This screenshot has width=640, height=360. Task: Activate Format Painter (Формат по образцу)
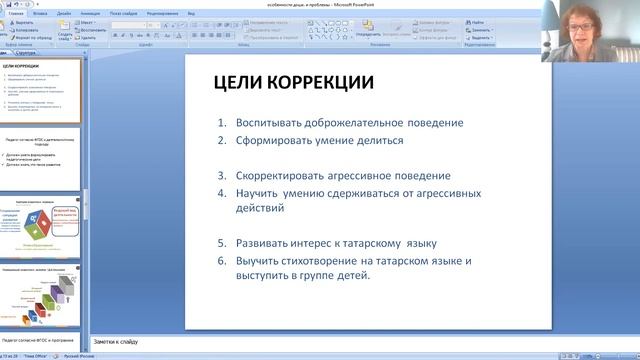31,37
